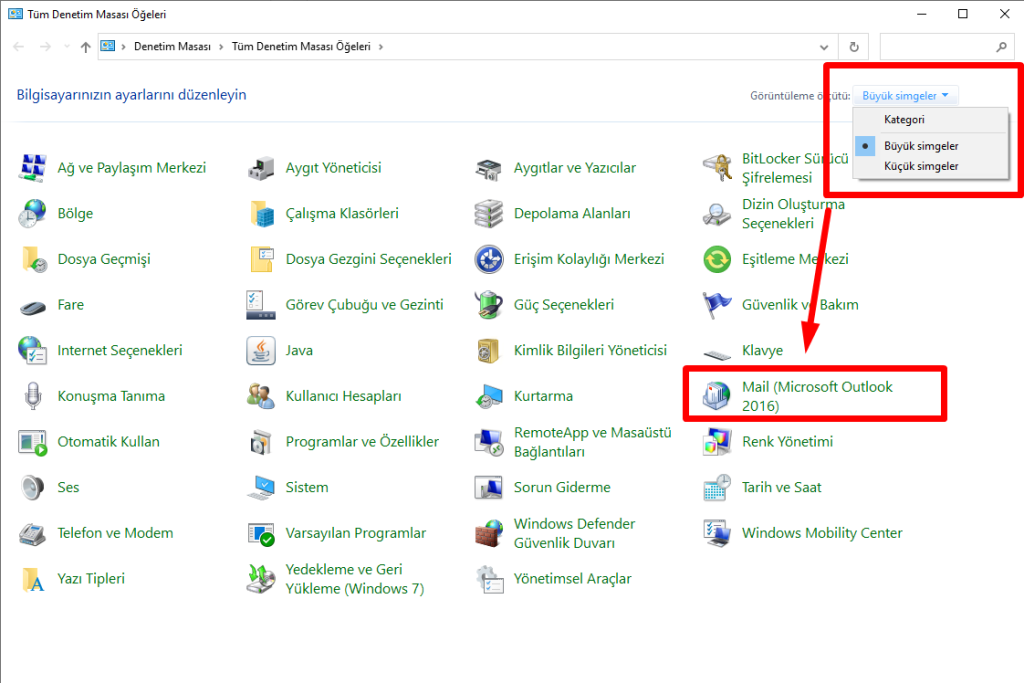Expand the Büyük simgeler view dropdown
The height and width of the screenshot is (683, 1024).
[x=906, y=96]
